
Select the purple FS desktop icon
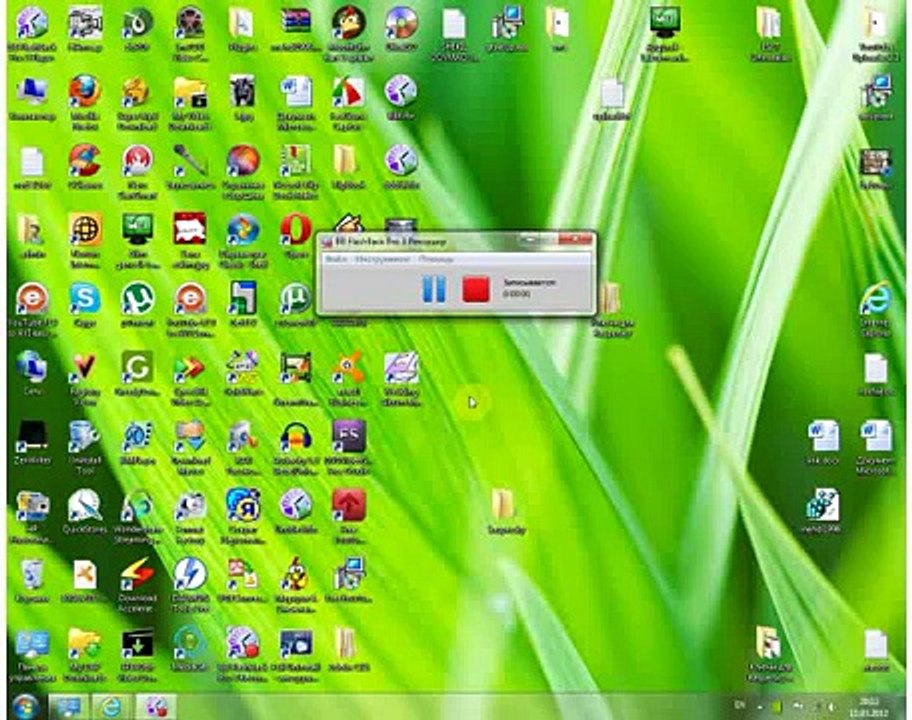[348, 447]
